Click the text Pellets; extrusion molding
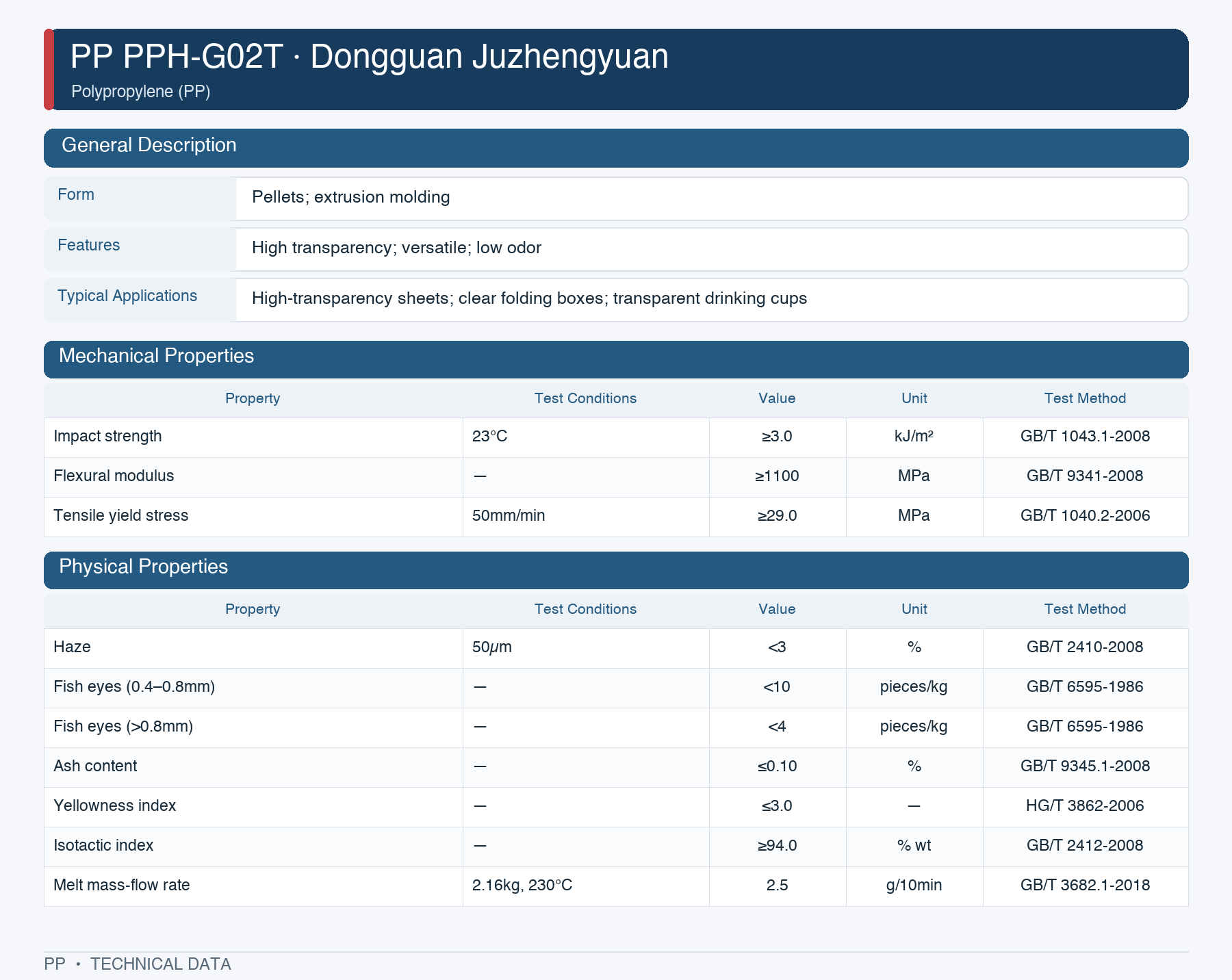This screenshot has width=1232, height=980. click(x=351, y=197)
